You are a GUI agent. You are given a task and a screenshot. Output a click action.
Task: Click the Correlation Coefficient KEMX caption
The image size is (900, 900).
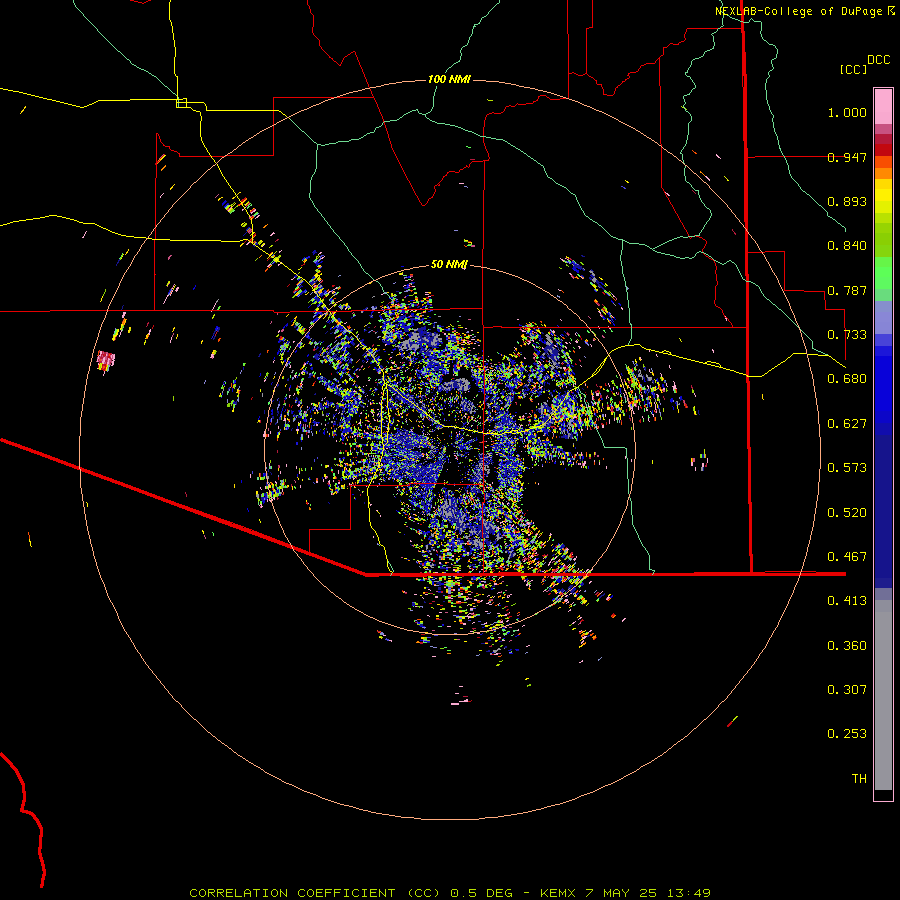pyautogui.click(x=450, y=893)
